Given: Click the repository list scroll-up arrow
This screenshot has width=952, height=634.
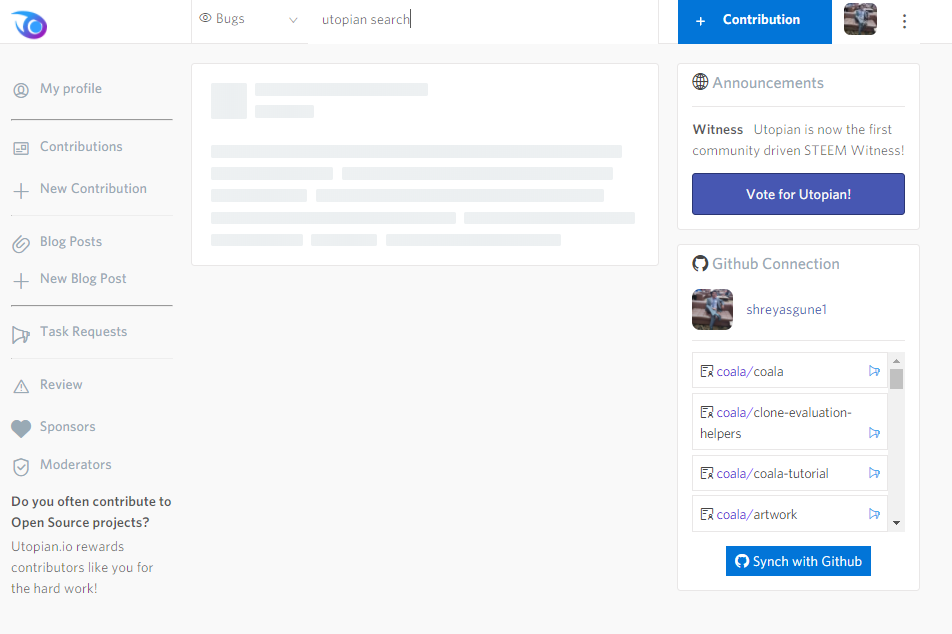Looking at the screenshot, I should pyautogui.click(x=896, y=361).
